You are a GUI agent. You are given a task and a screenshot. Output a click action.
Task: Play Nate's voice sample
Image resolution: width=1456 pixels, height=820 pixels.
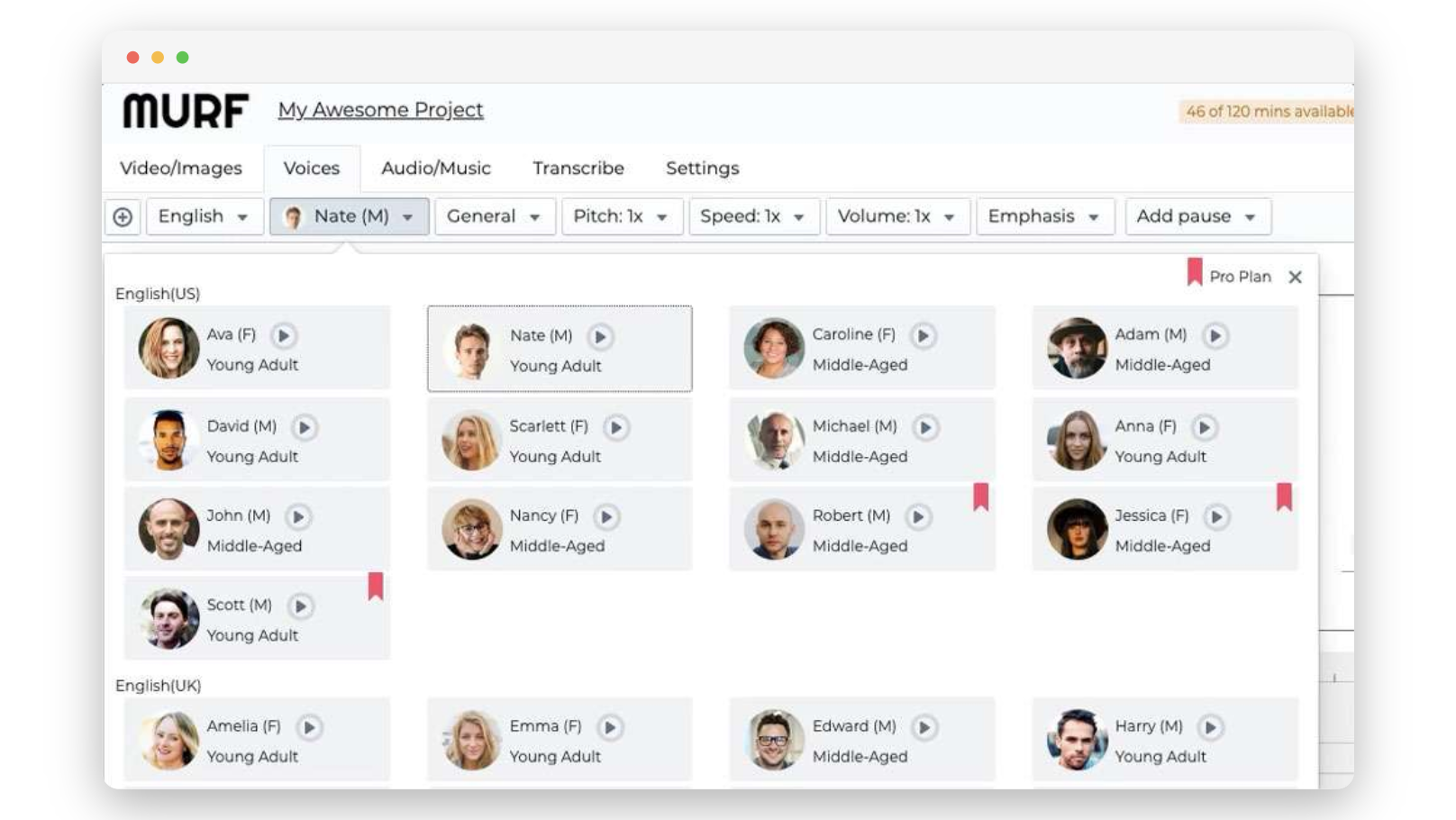(601, 337)
